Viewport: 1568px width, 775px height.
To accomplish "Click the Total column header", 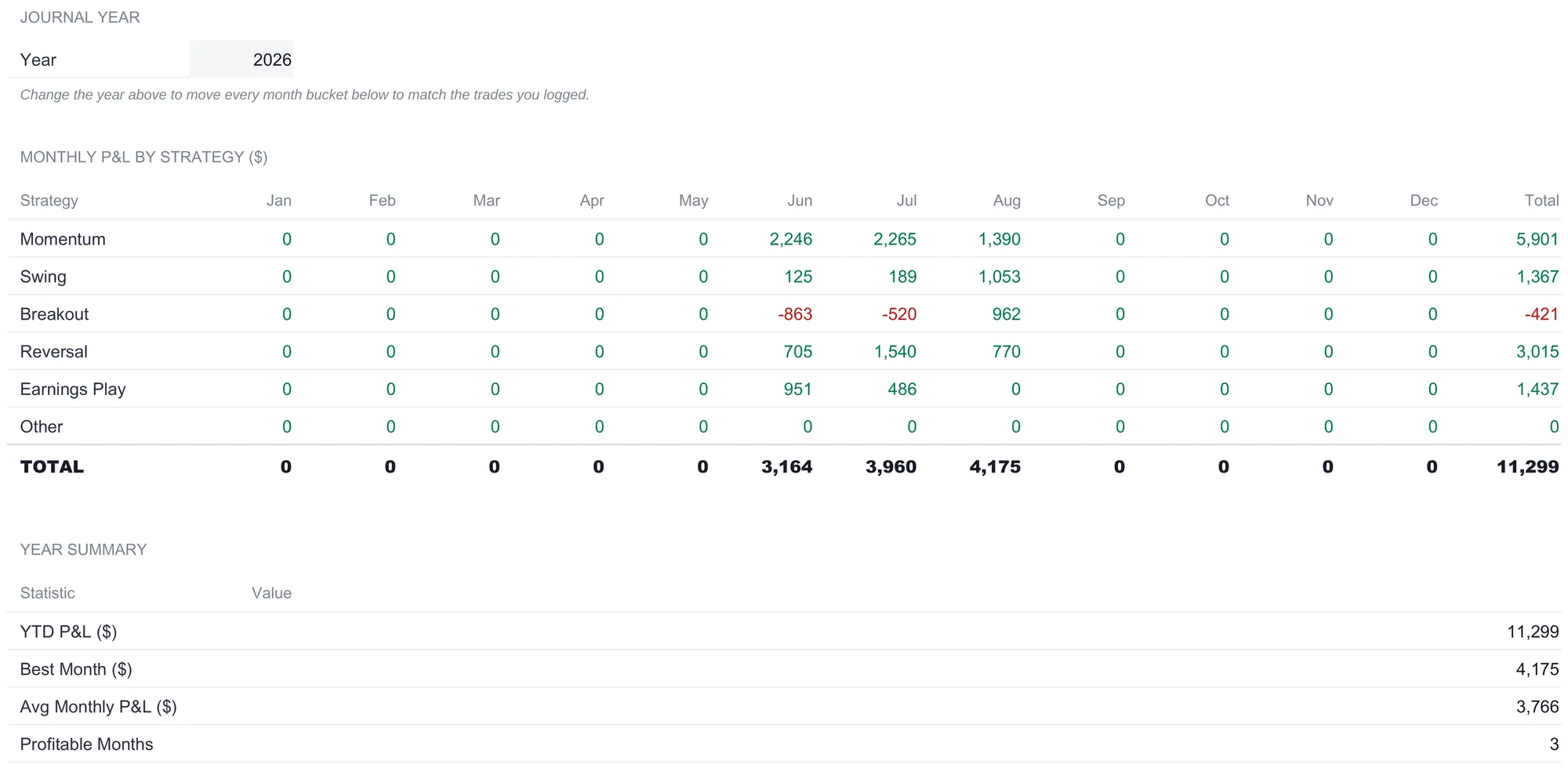I will tap(1541, 201).
